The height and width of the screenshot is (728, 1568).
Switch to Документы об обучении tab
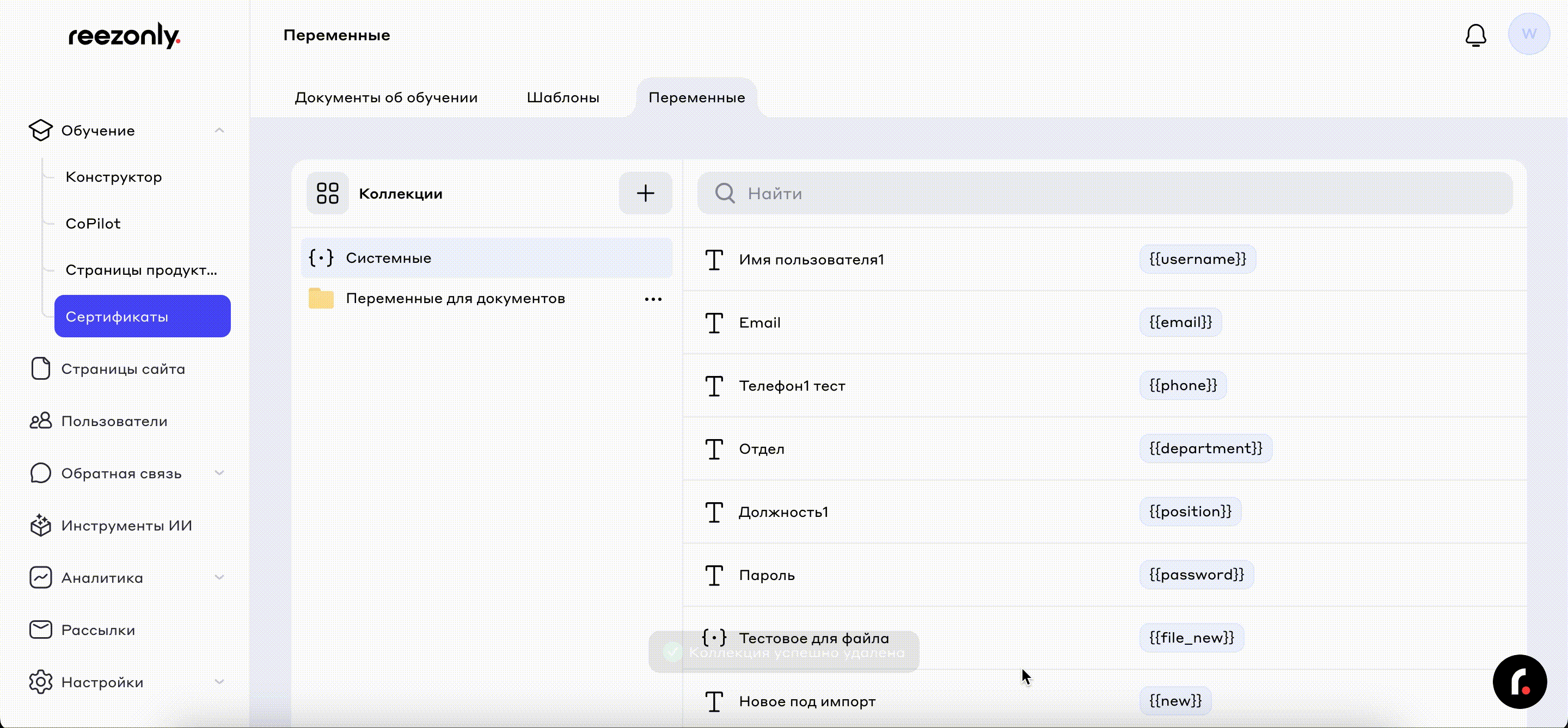tap(386, 97)
